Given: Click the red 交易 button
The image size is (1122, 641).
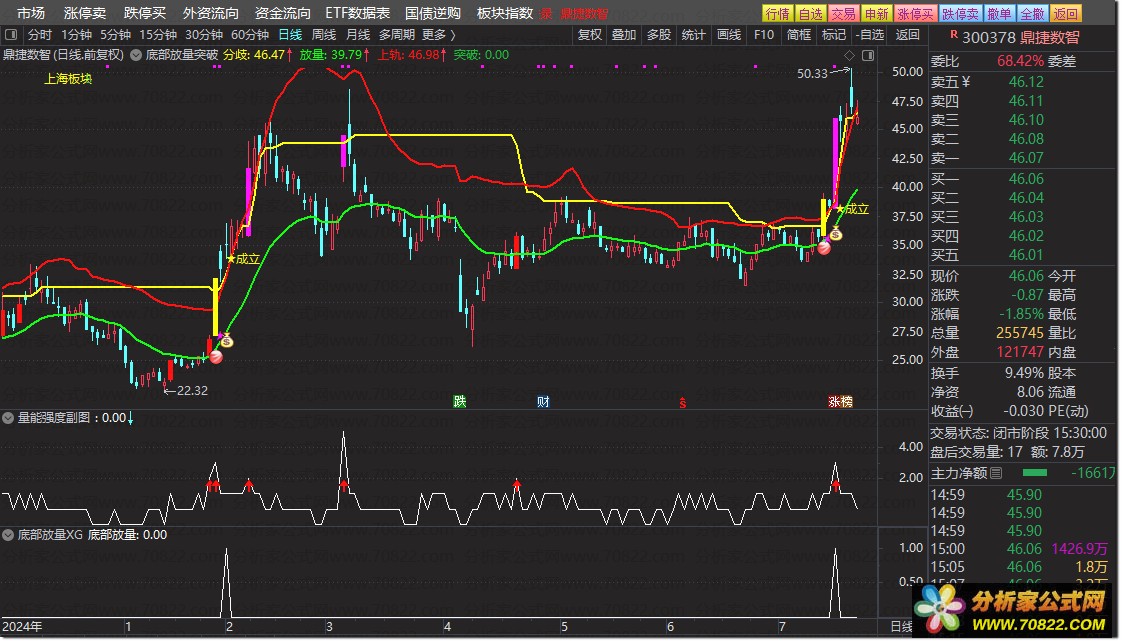Looking at the screenshot, I should click(843, 14).
